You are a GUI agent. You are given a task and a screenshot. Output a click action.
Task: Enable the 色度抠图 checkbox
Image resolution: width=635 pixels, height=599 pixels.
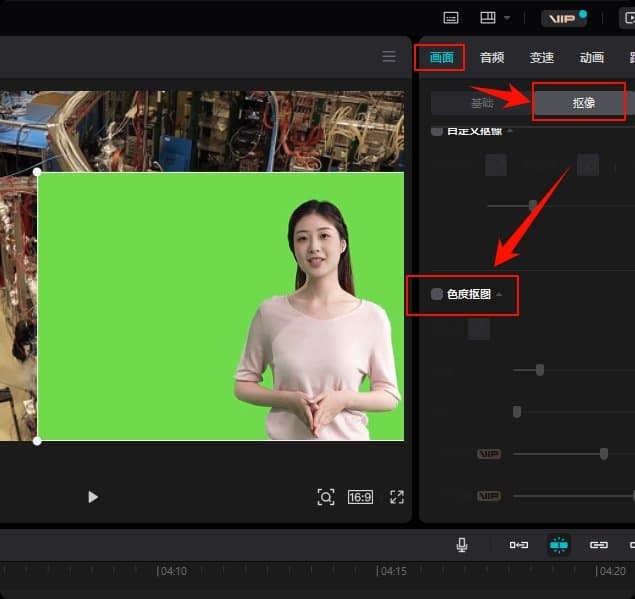coord(436,294)
